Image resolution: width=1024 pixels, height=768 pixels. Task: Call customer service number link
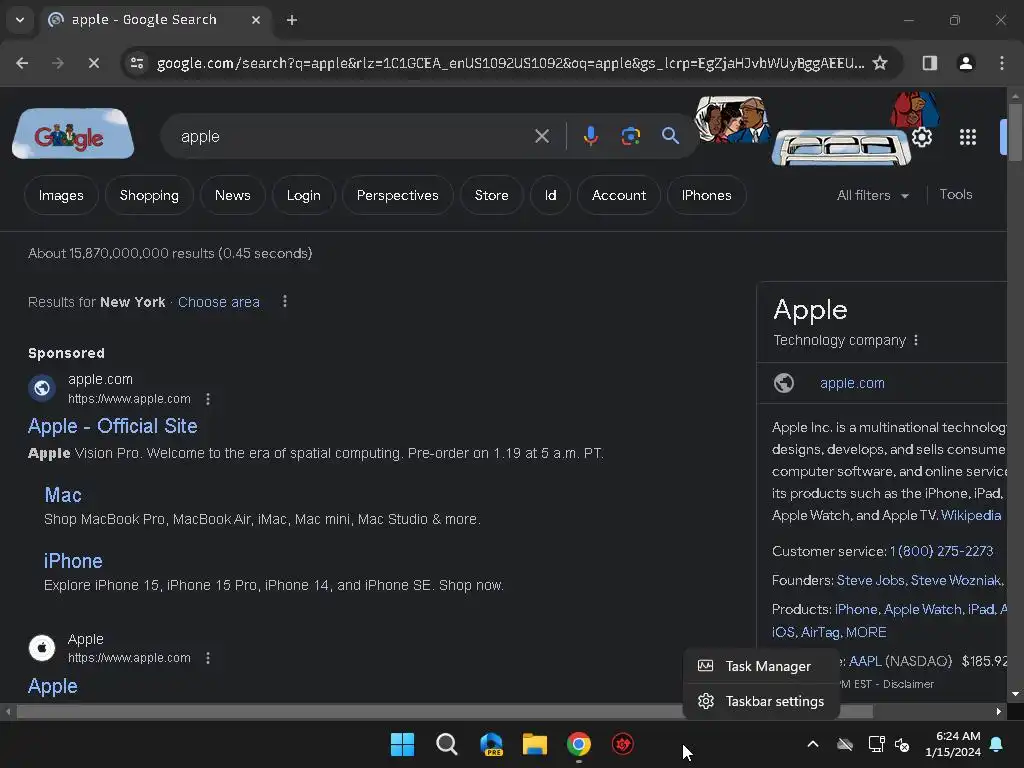pyautogui.click(x=941, y=551)
